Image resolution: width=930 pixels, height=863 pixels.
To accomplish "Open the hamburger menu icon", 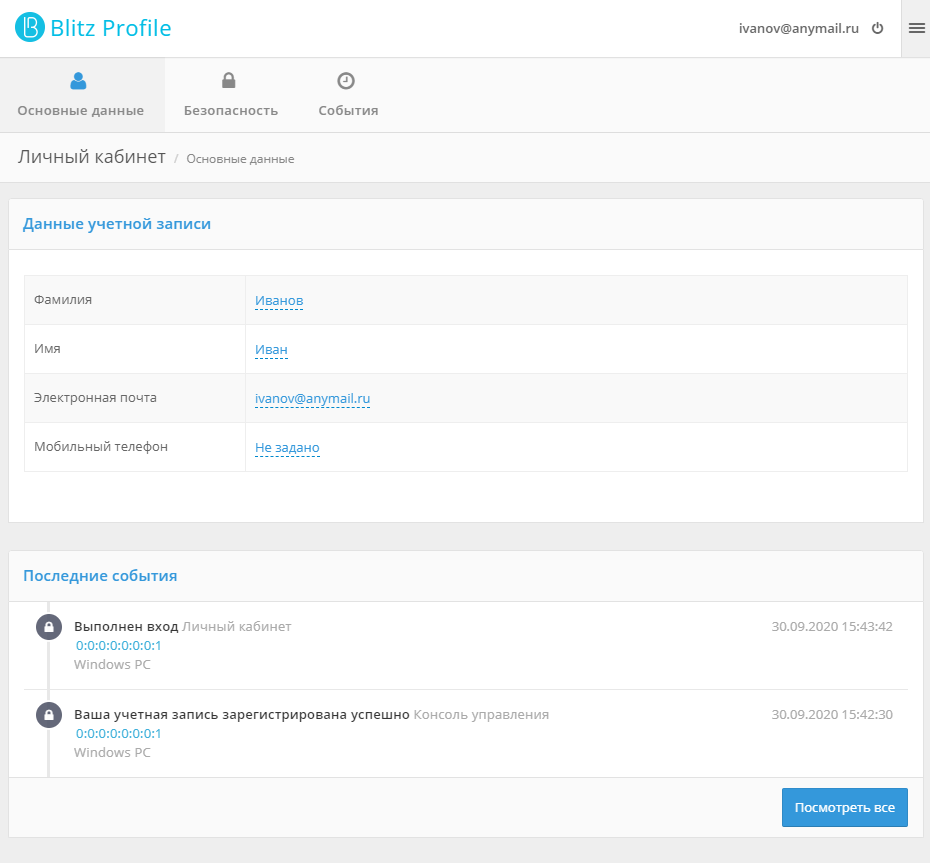I will coord(916,29).
